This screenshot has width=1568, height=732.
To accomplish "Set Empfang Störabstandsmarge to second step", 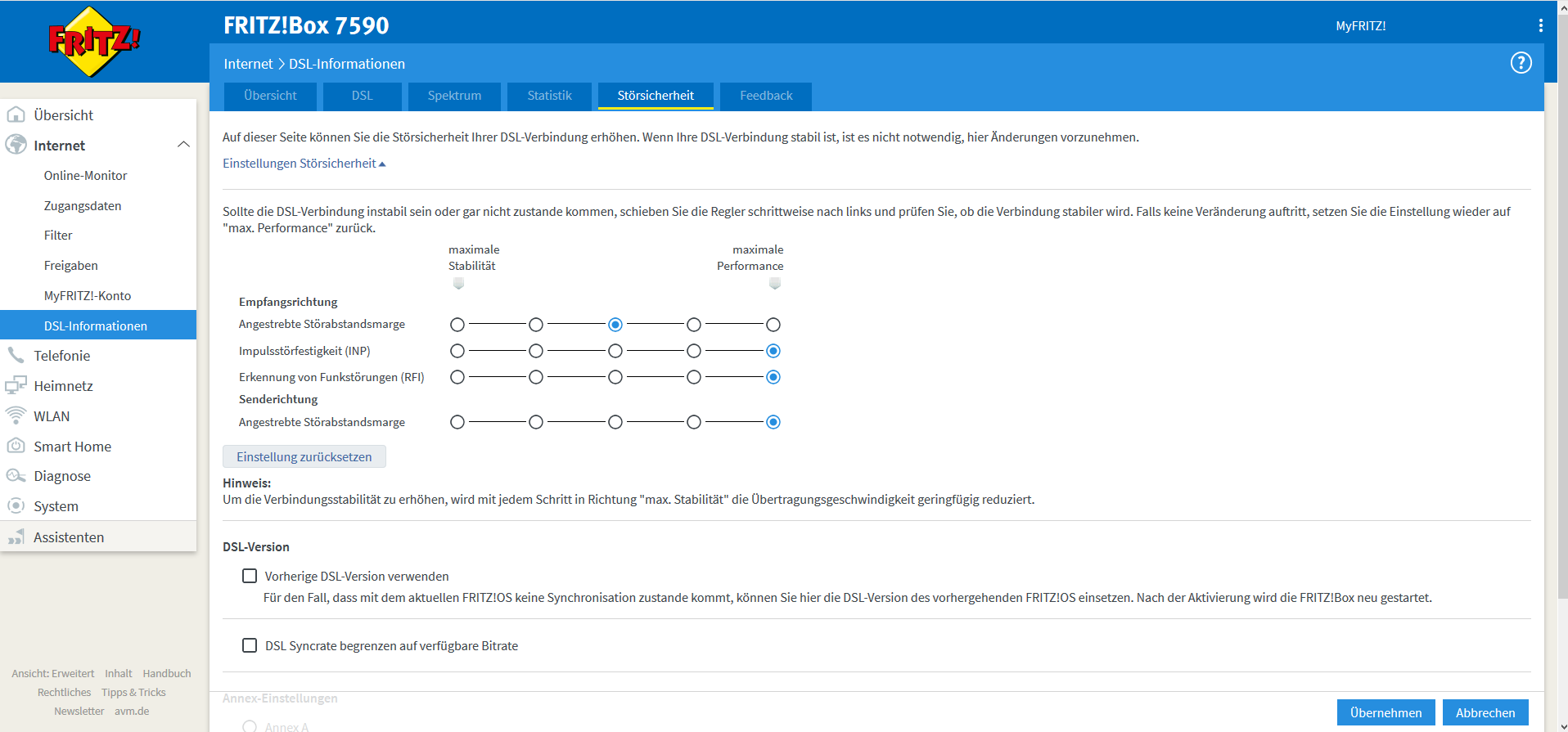I will (536, 325).
